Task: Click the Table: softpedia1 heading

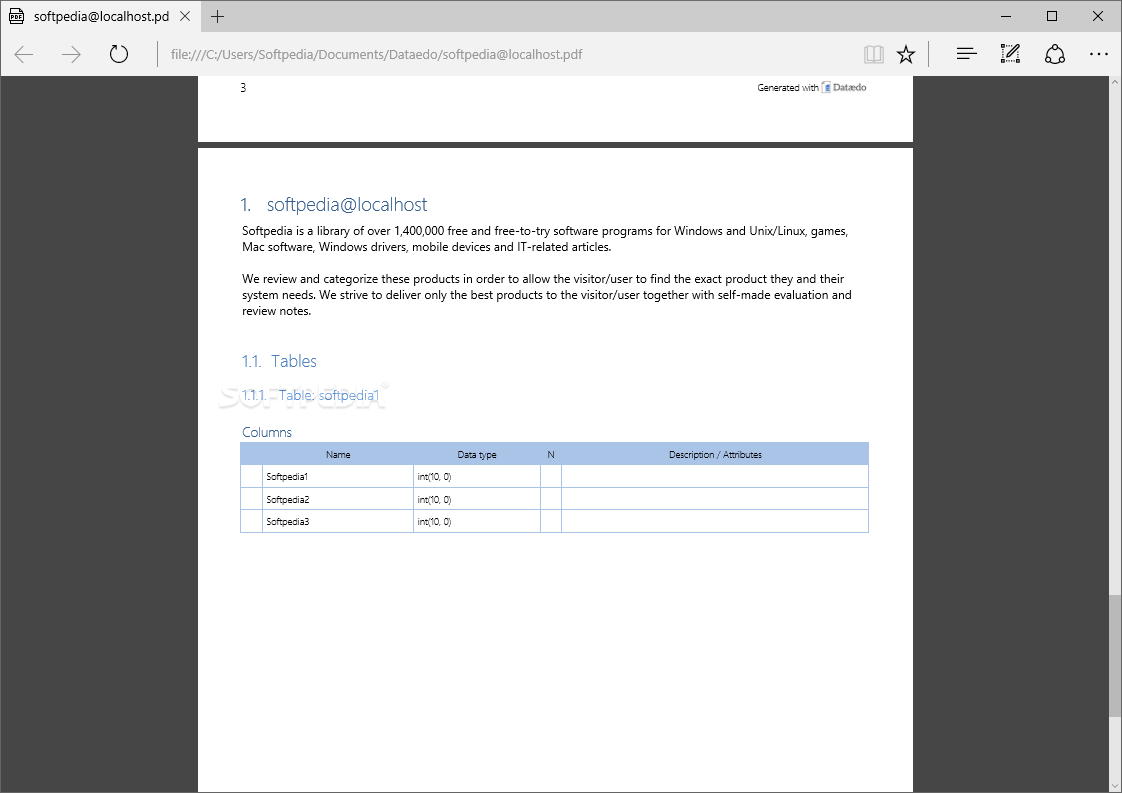Action: [328, 395]
